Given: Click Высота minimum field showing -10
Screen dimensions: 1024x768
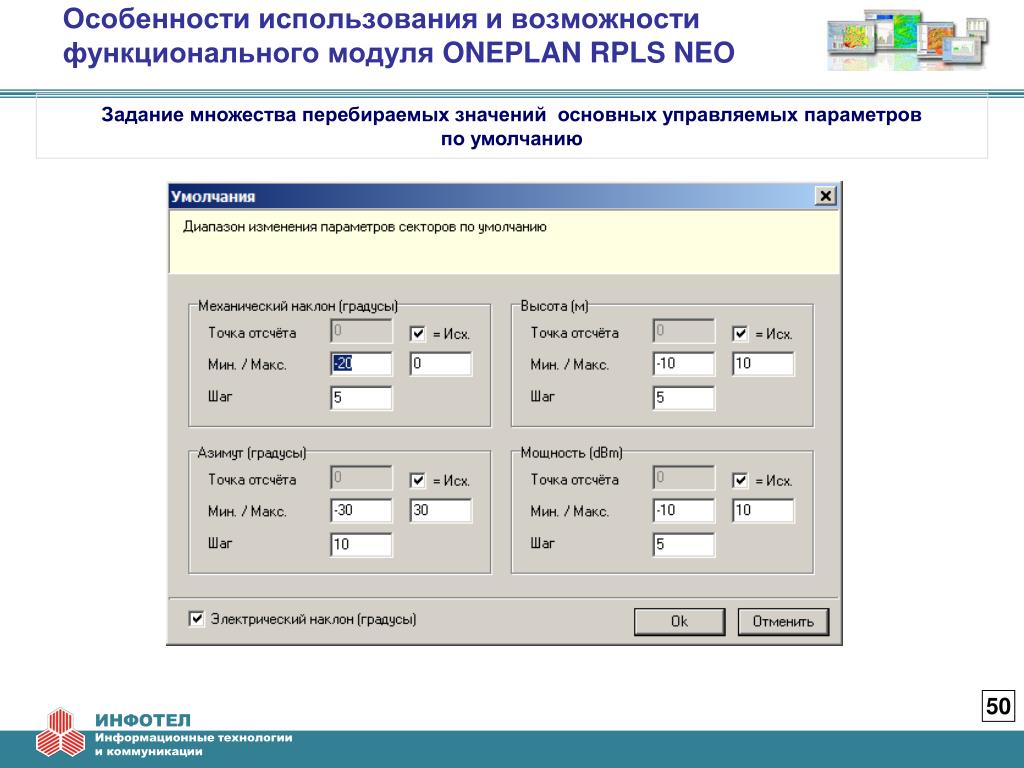Looking at the screenshot, I should [684, 364].
